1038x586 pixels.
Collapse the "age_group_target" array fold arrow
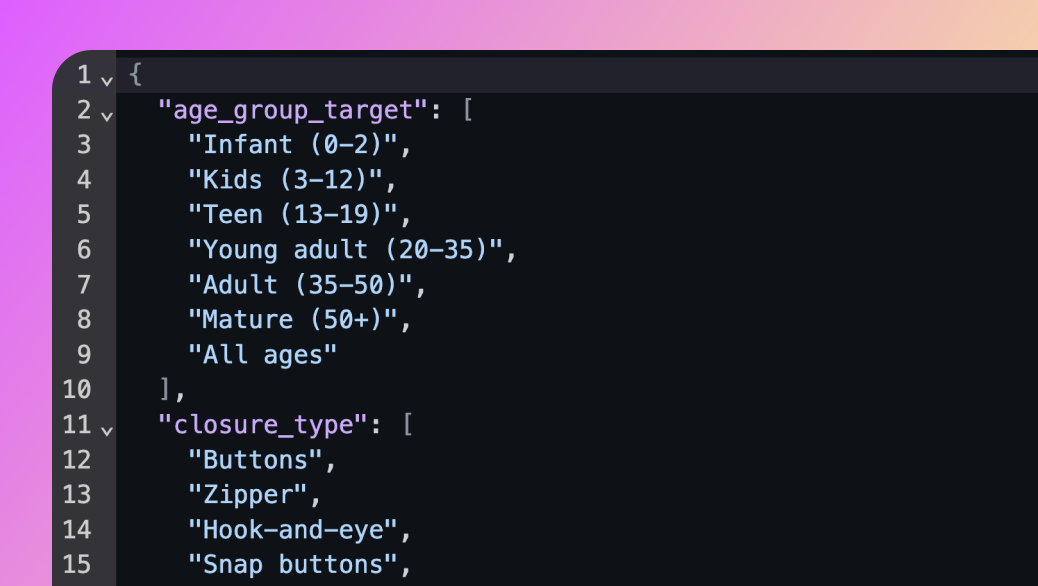[x=107, y=113]
